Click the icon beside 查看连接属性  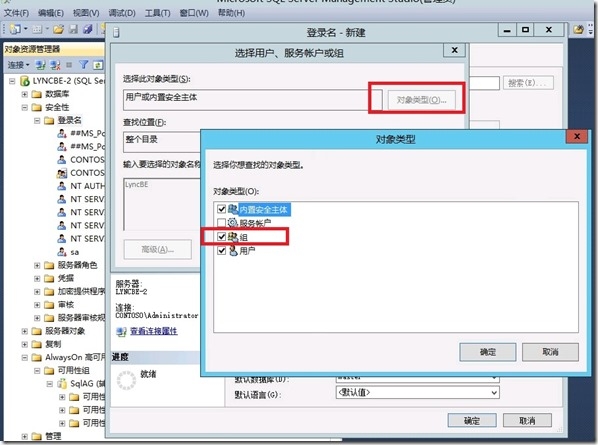pos(121,331)
